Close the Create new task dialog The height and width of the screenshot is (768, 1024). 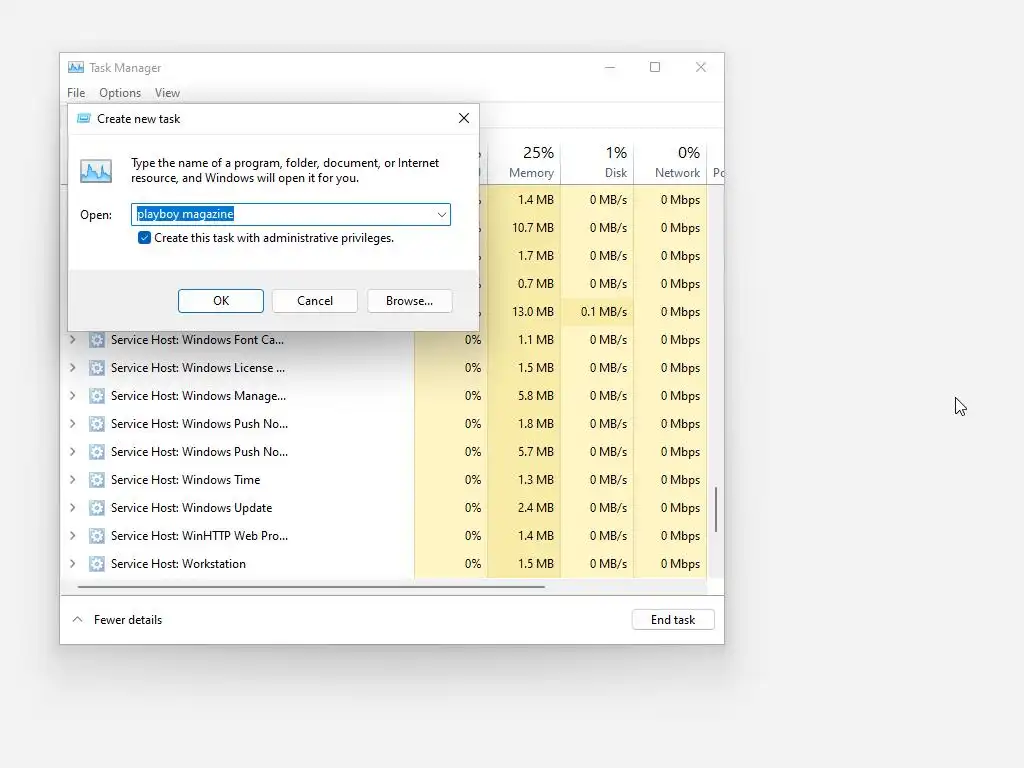click(464, 118)
